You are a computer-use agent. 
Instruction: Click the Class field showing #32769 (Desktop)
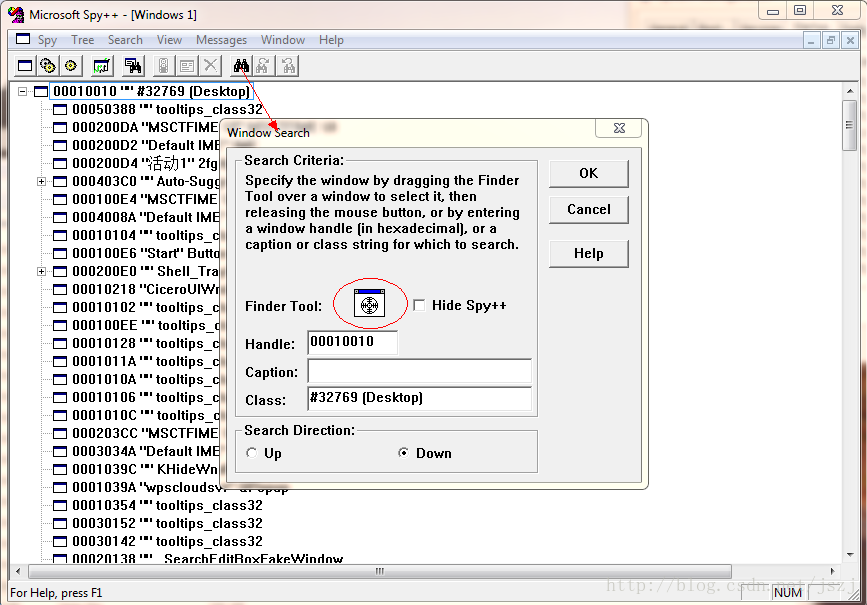419,399
